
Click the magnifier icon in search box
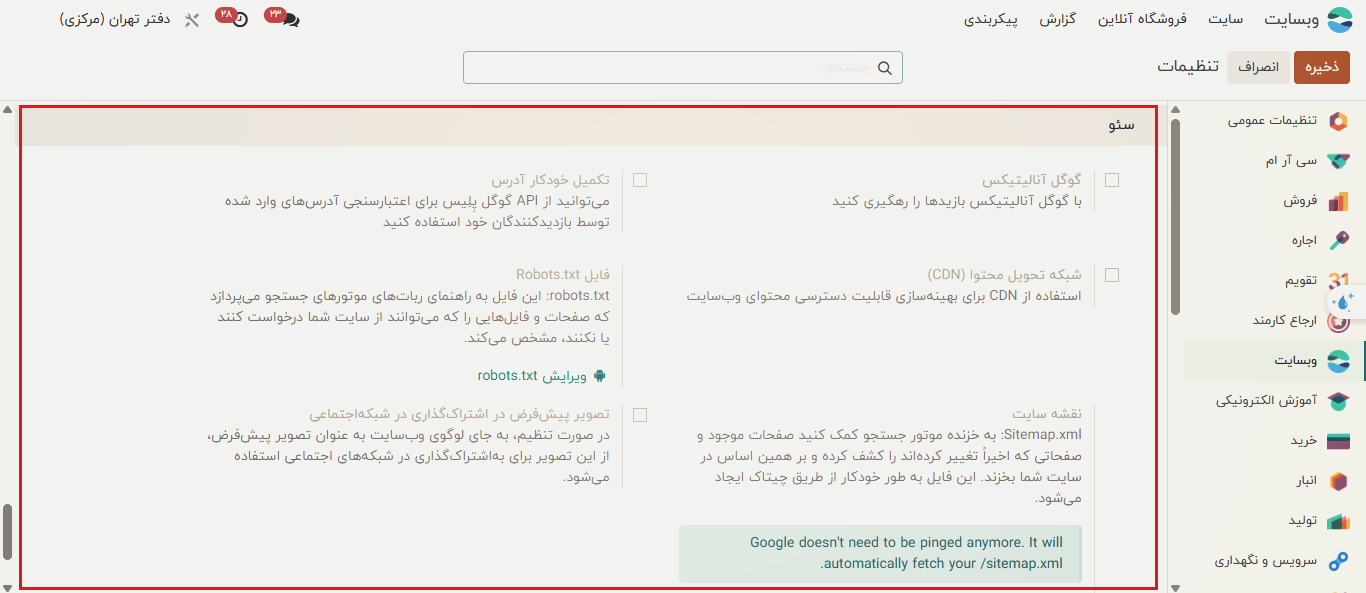(885, 68)
